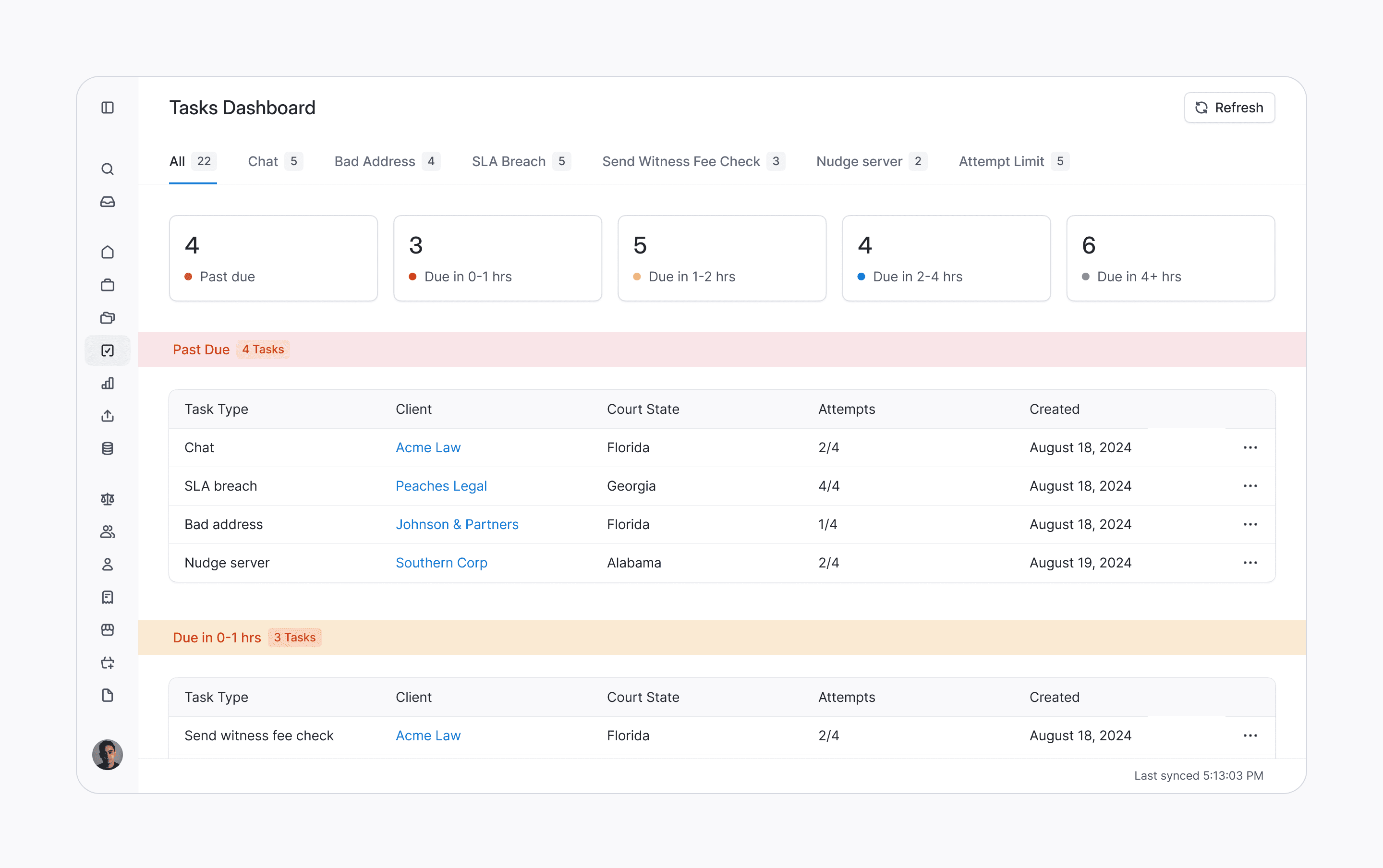The image size is (1383, 868).
Task: Open the scales of justice icon
Action: 108,499
